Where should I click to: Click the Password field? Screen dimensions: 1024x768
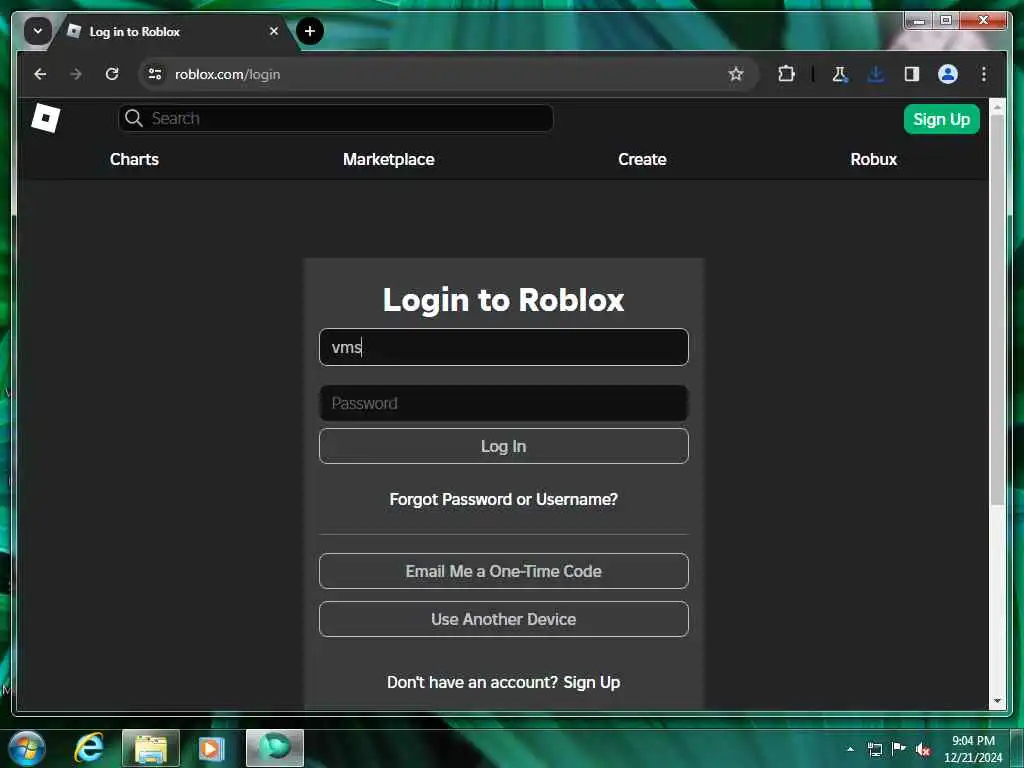[x=504, y=403]
